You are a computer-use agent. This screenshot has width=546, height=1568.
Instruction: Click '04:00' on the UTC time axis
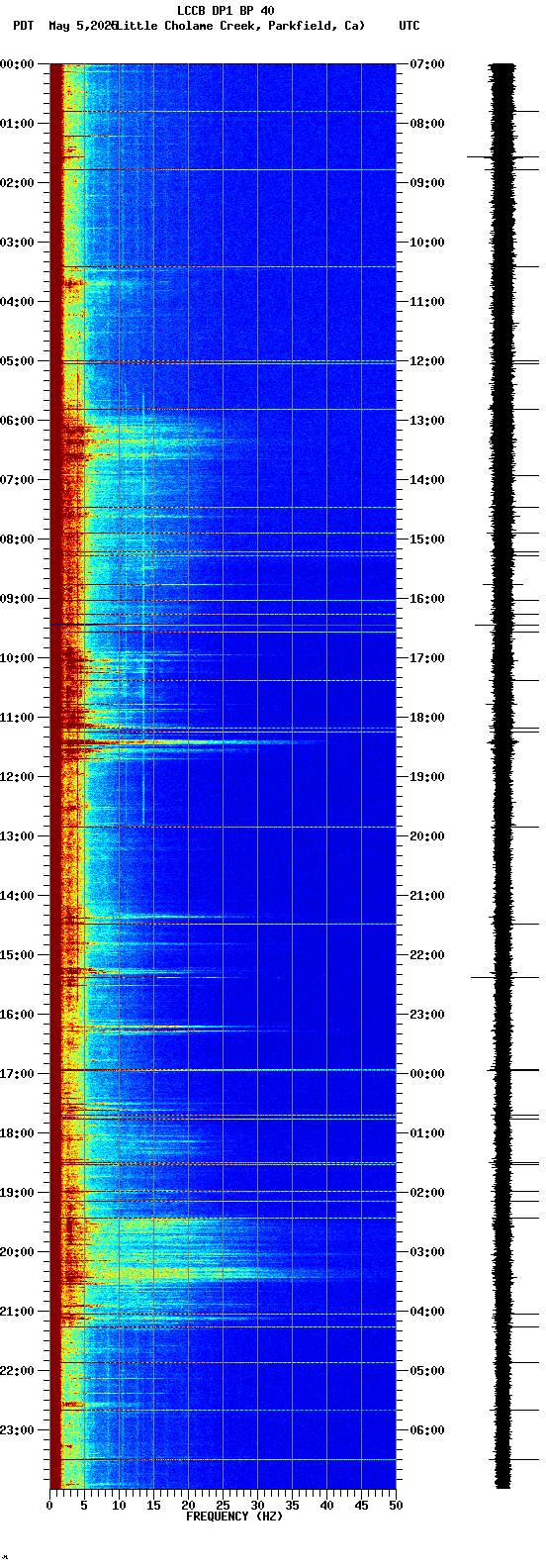427,1312
